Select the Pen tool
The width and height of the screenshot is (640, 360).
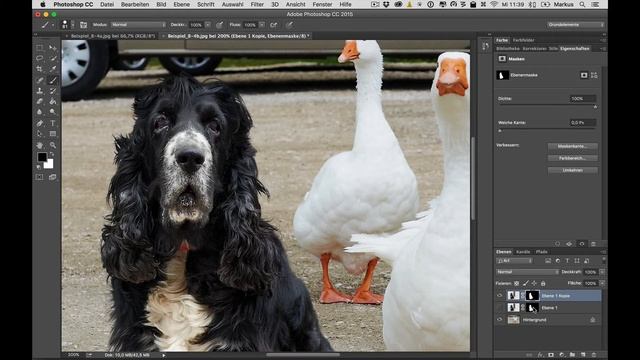(x=40, y=123)
